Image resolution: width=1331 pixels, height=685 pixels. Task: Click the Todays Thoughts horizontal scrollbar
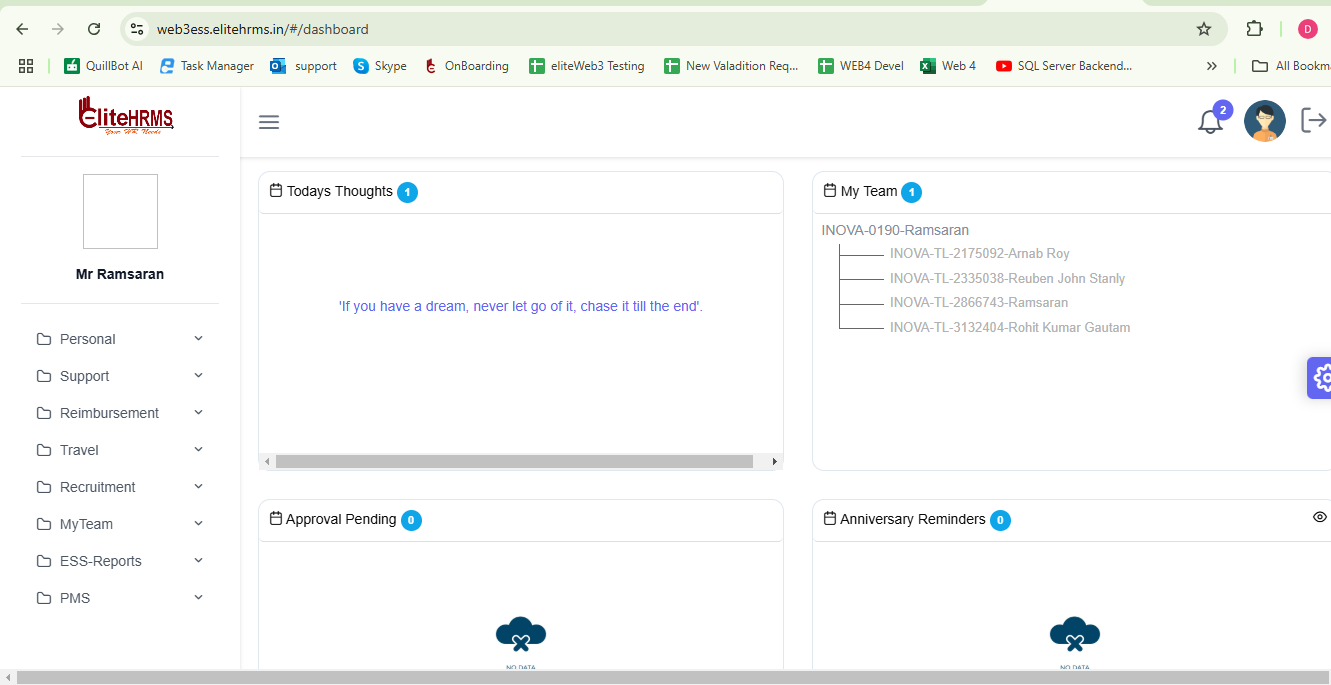(x=514, y=462)
